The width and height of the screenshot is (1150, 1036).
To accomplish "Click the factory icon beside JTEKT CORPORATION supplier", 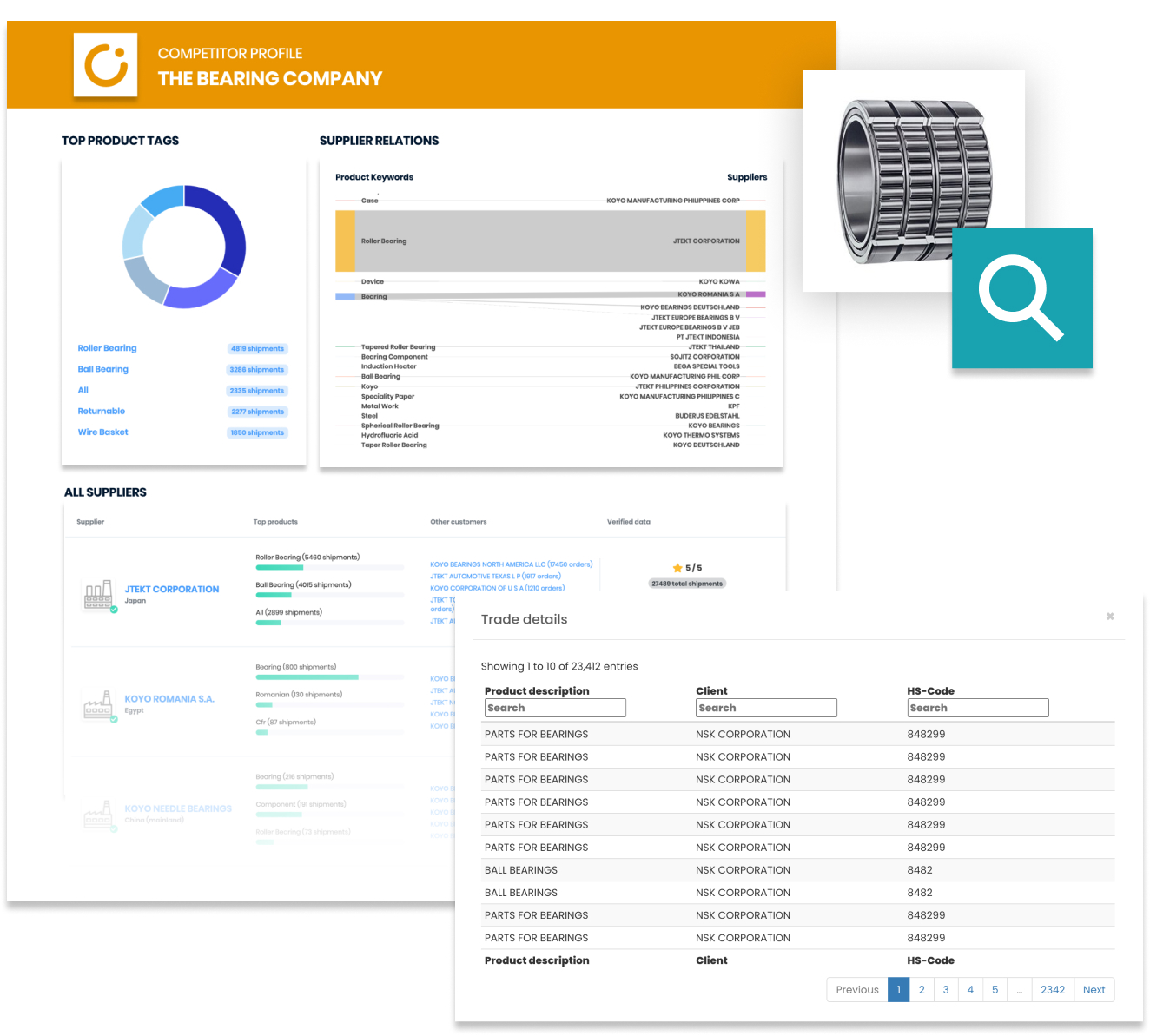I will click(98, 595).
